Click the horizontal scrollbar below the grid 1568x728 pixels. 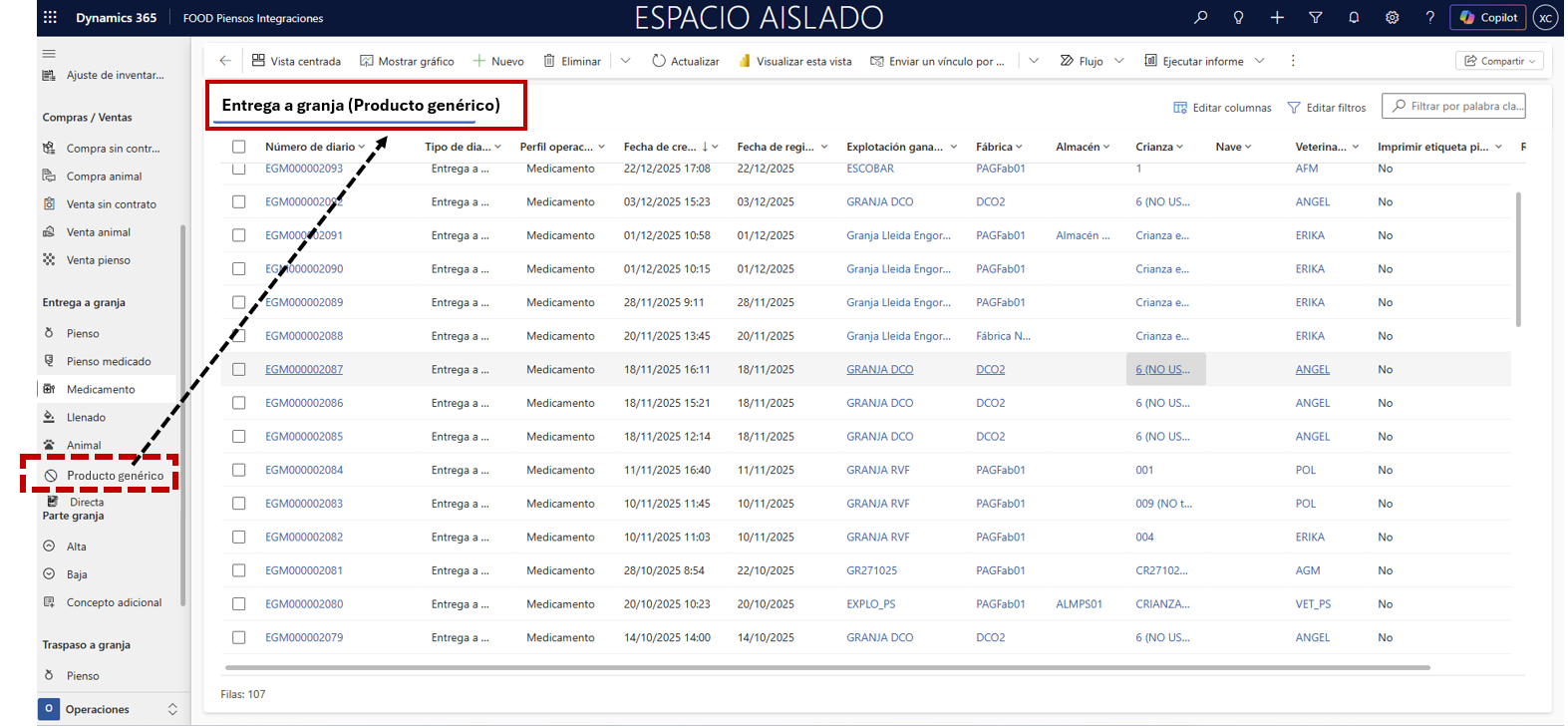coord(827,667)
